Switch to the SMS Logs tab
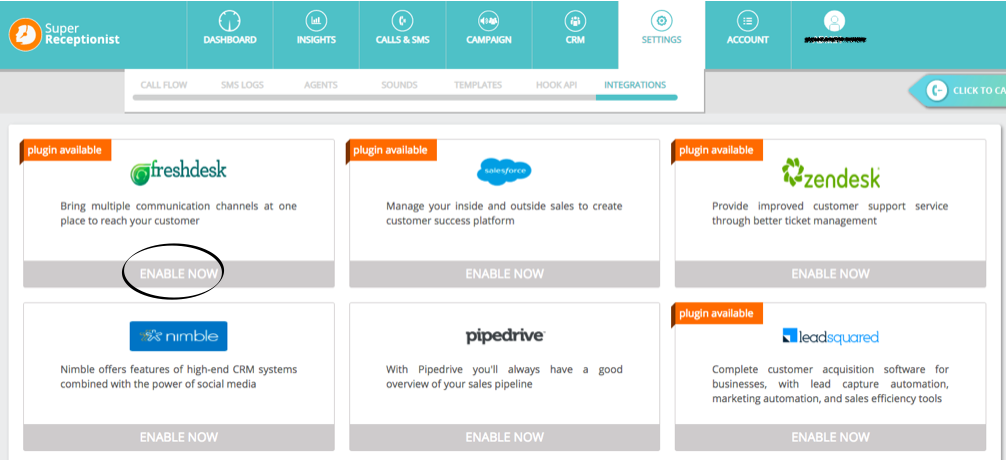 (242, 85)
